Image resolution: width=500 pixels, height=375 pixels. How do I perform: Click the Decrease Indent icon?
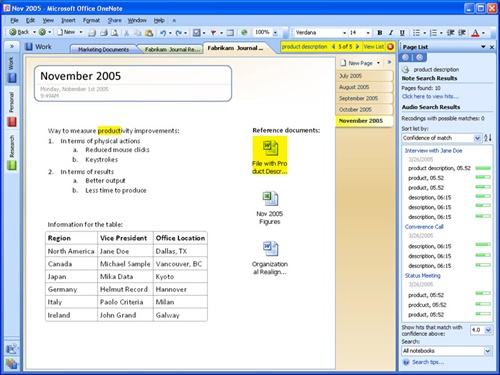coord(450,33)
